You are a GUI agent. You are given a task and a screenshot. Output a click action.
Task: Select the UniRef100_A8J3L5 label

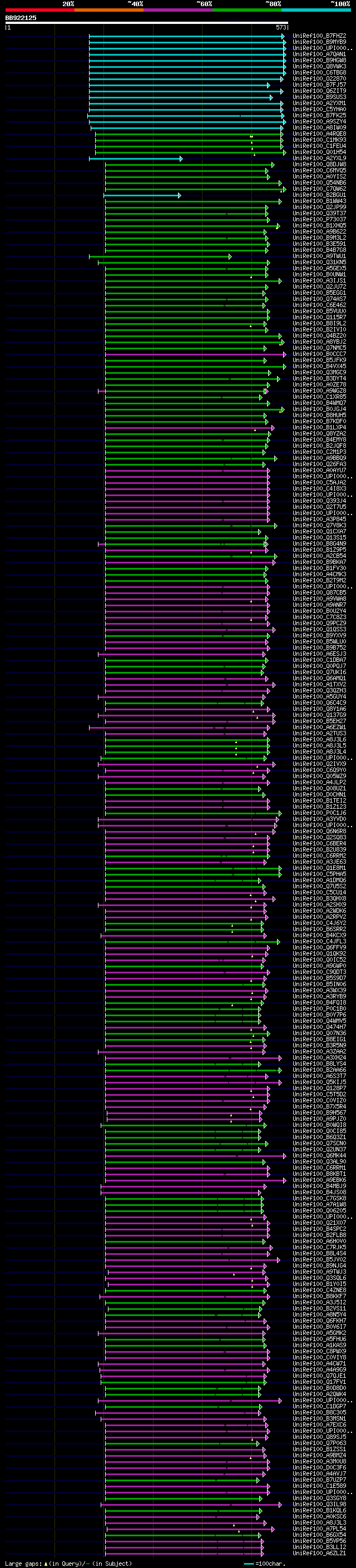click(319, 745)
